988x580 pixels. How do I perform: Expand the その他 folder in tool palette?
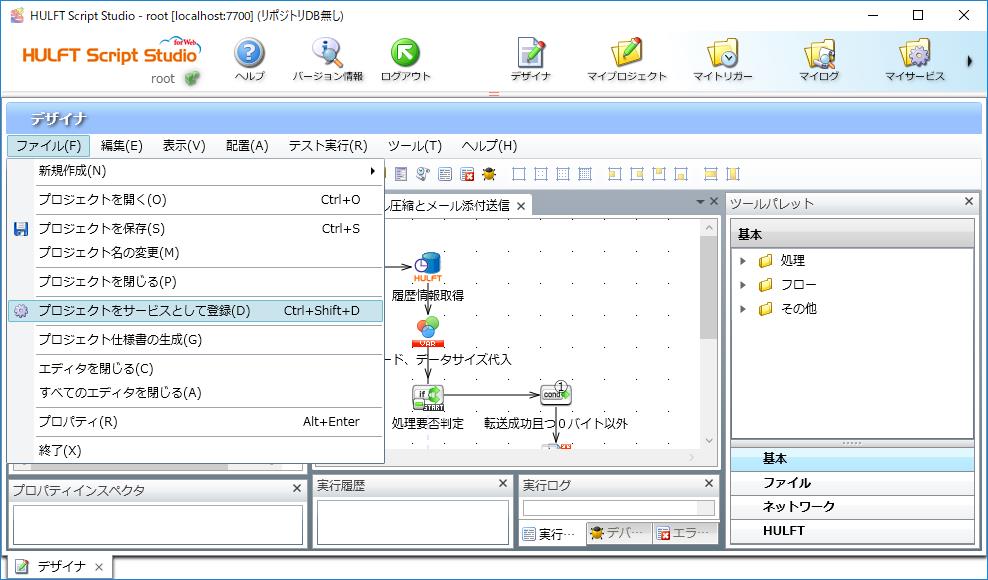[743, 309]
